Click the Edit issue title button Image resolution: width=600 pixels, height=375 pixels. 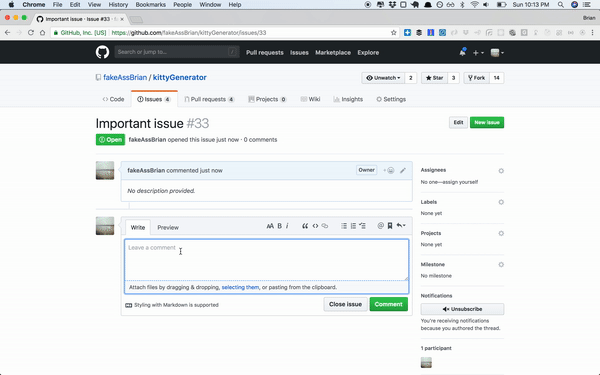[458, 122]
